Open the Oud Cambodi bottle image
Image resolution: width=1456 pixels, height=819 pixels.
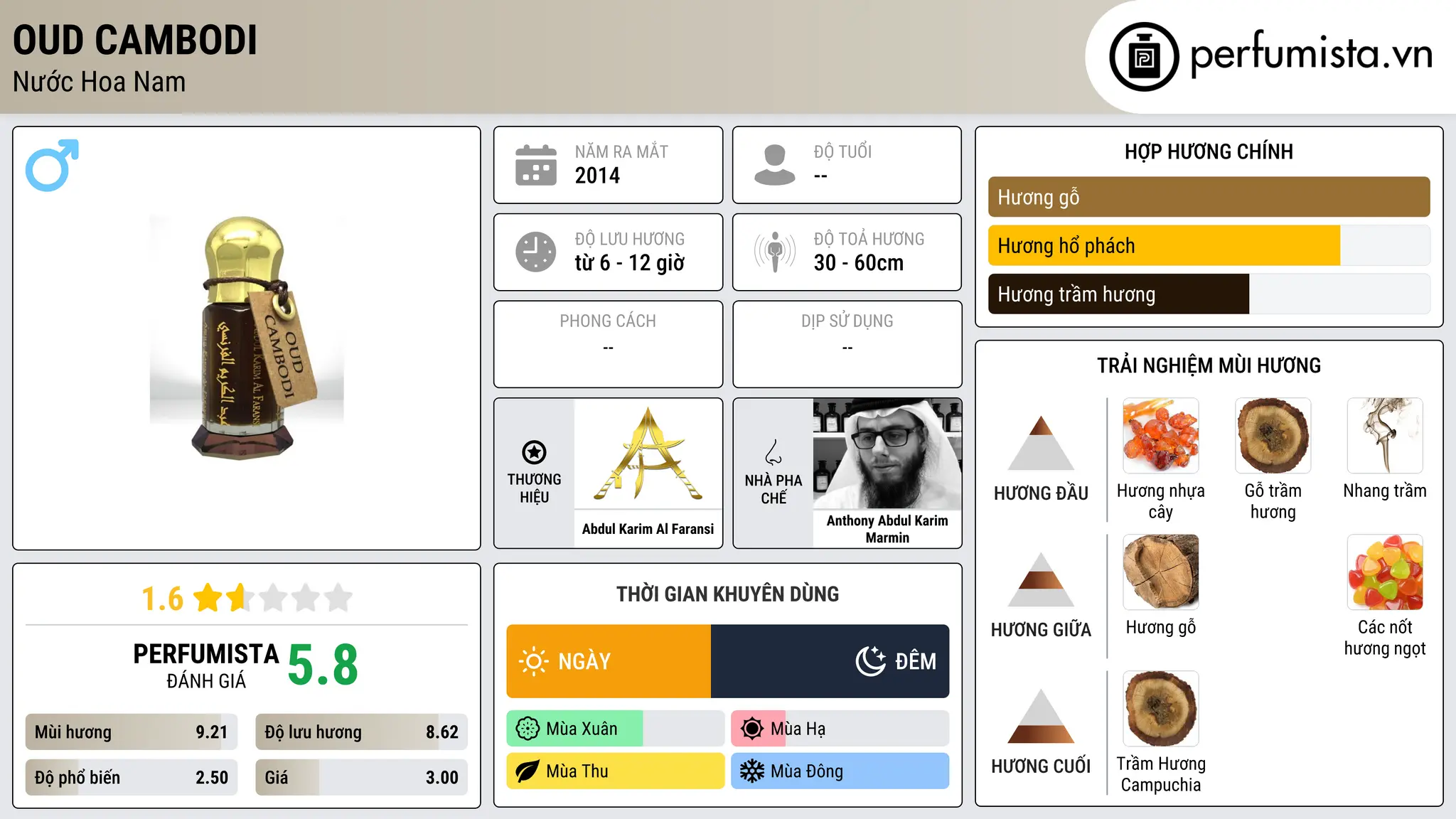pyautogui.click(x=247, y=338)
